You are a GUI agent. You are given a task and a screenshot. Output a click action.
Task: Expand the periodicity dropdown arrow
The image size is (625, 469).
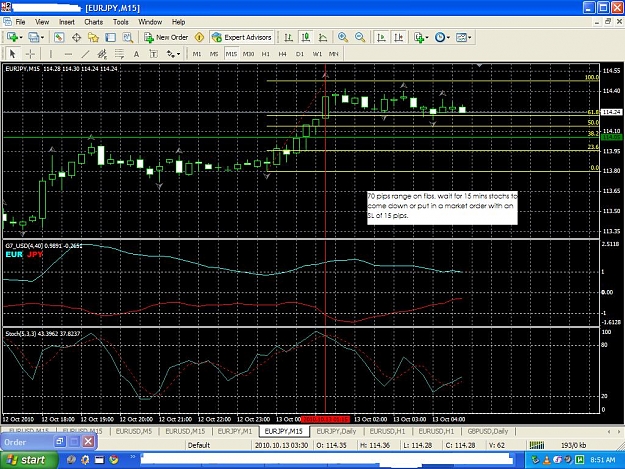tap(448, 37)
